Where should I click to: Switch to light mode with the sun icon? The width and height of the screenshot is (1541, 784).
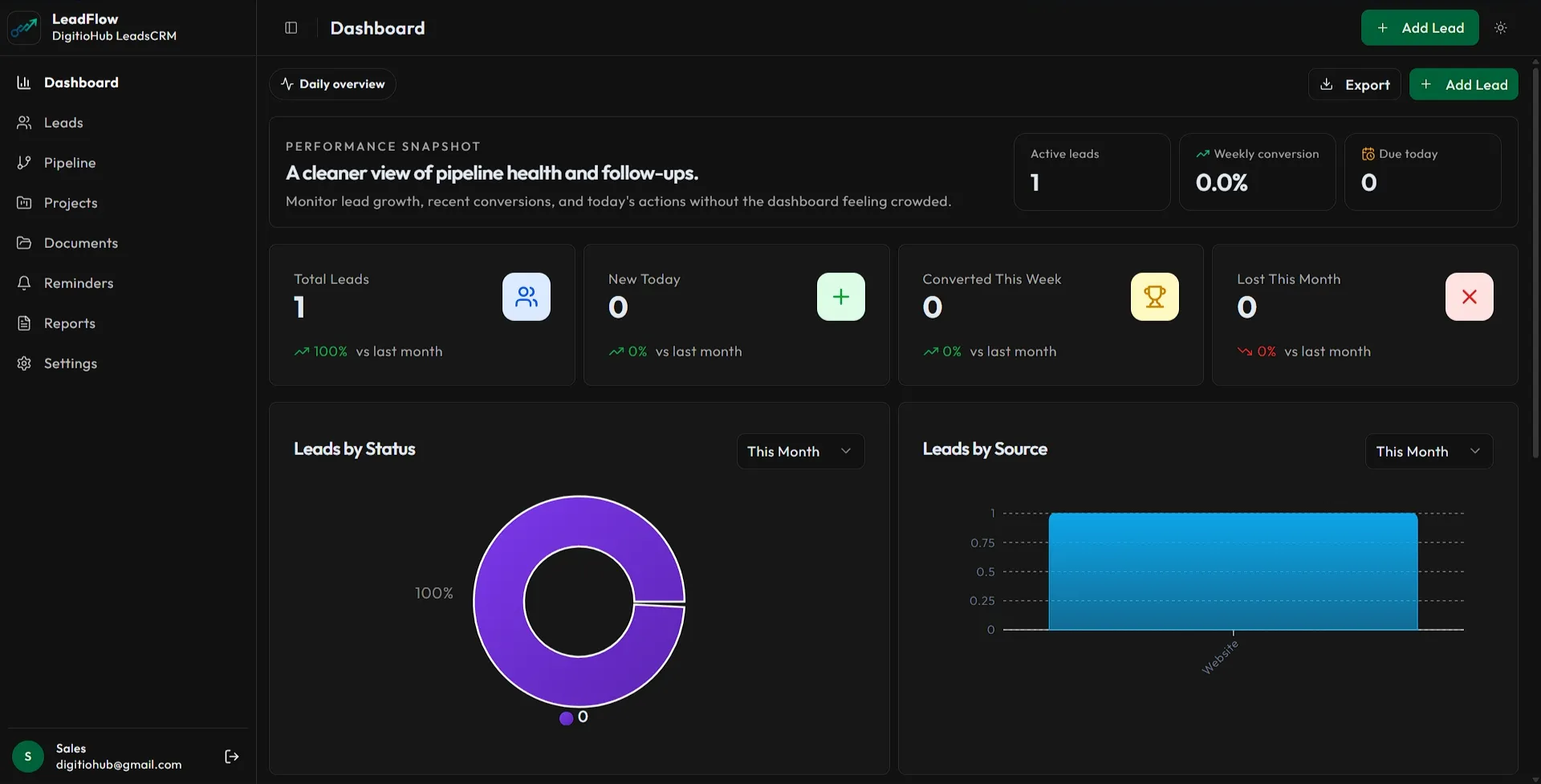pyautogui.click(x=1502, y=27)
